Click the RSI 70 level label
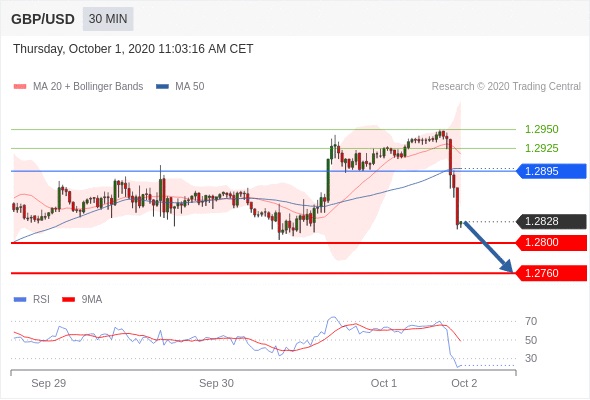 click(531, 321)
